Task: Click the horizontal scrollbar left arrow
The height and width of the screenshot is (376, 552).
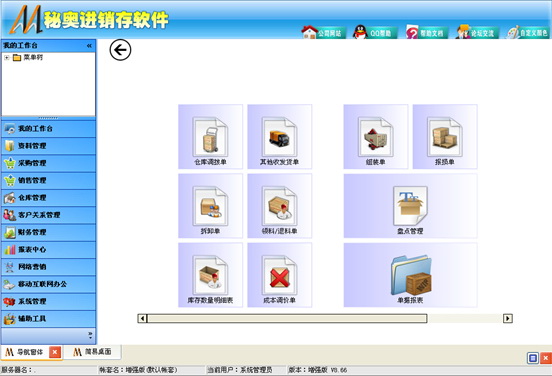Action: (142, 318)
